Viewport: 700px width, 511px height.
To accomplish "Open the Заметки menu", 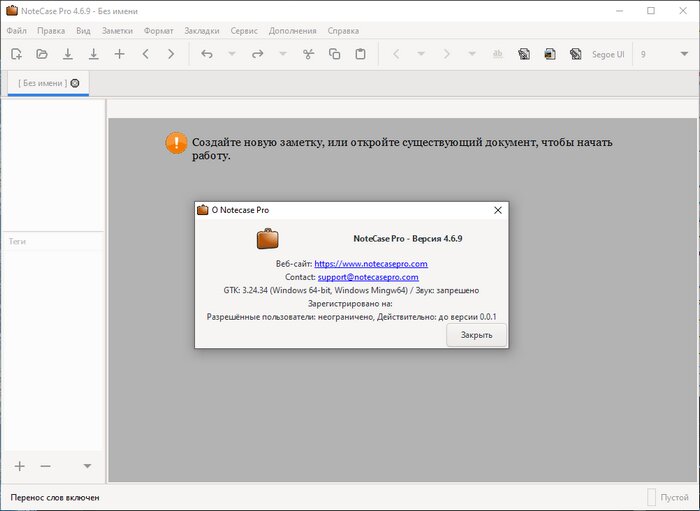I will (x=117, y=31).
